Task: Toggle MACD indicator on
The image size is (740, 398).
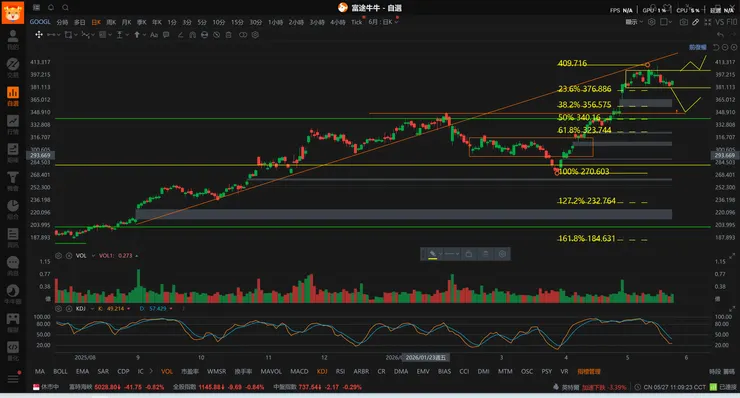Action: [x=299, y=372]
